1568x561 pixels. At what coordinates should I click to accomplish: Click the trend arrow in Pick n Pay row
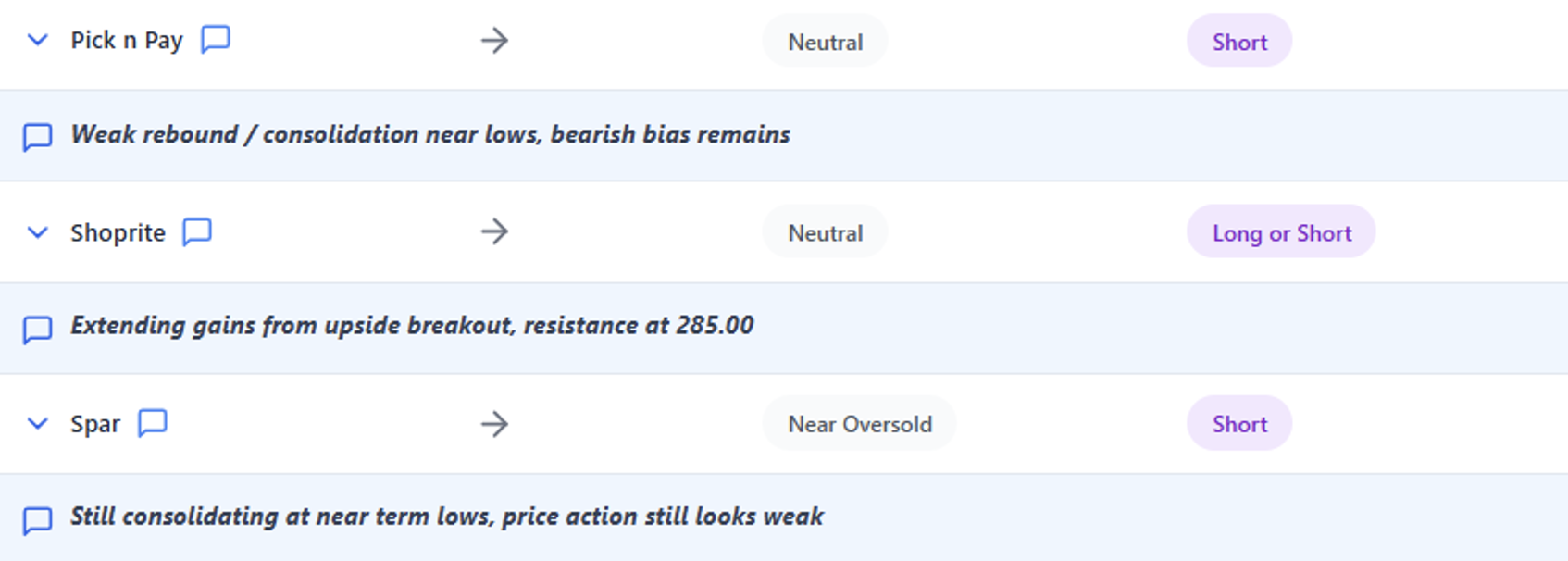coord(495,41)
